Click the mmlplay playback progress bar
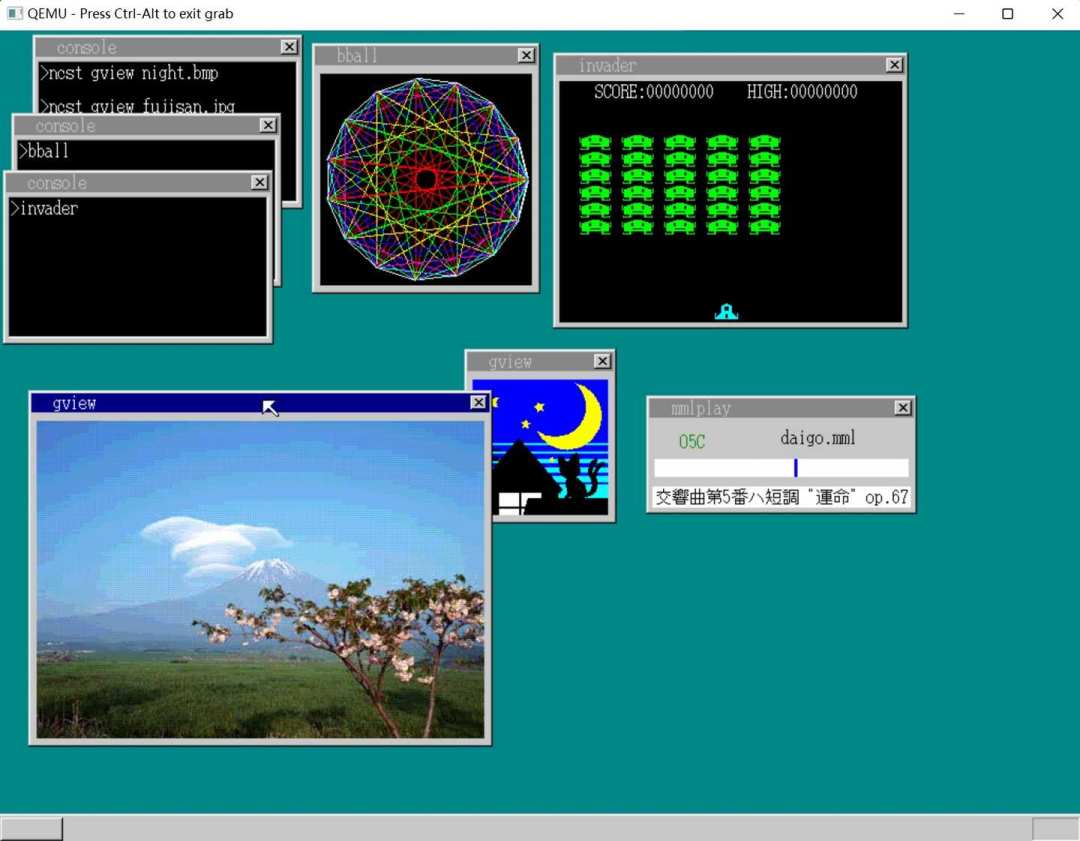Screen dimensions: 1080x841 click(781, 468)
